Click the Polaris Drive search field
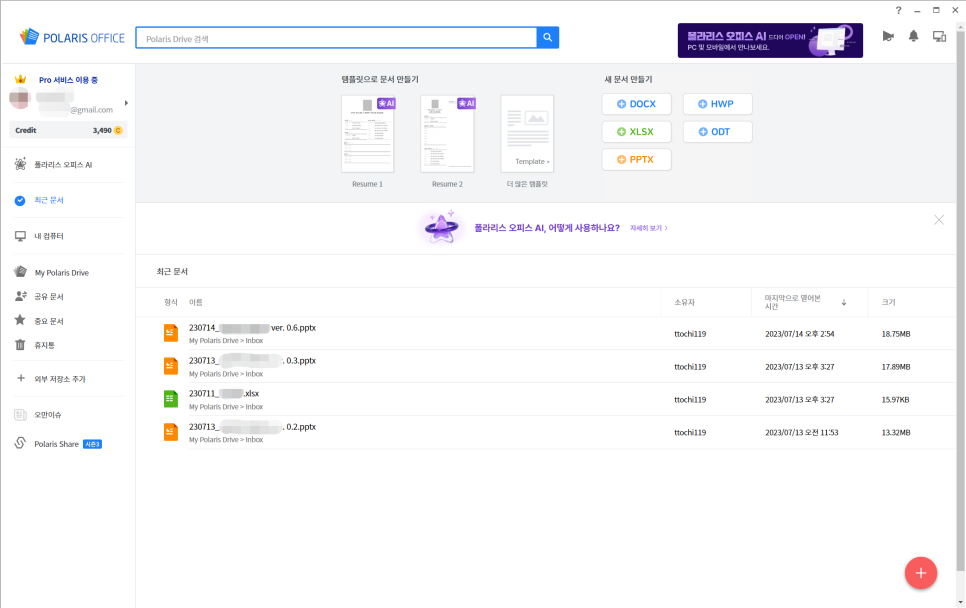The image size is (966, 608). 336,38
